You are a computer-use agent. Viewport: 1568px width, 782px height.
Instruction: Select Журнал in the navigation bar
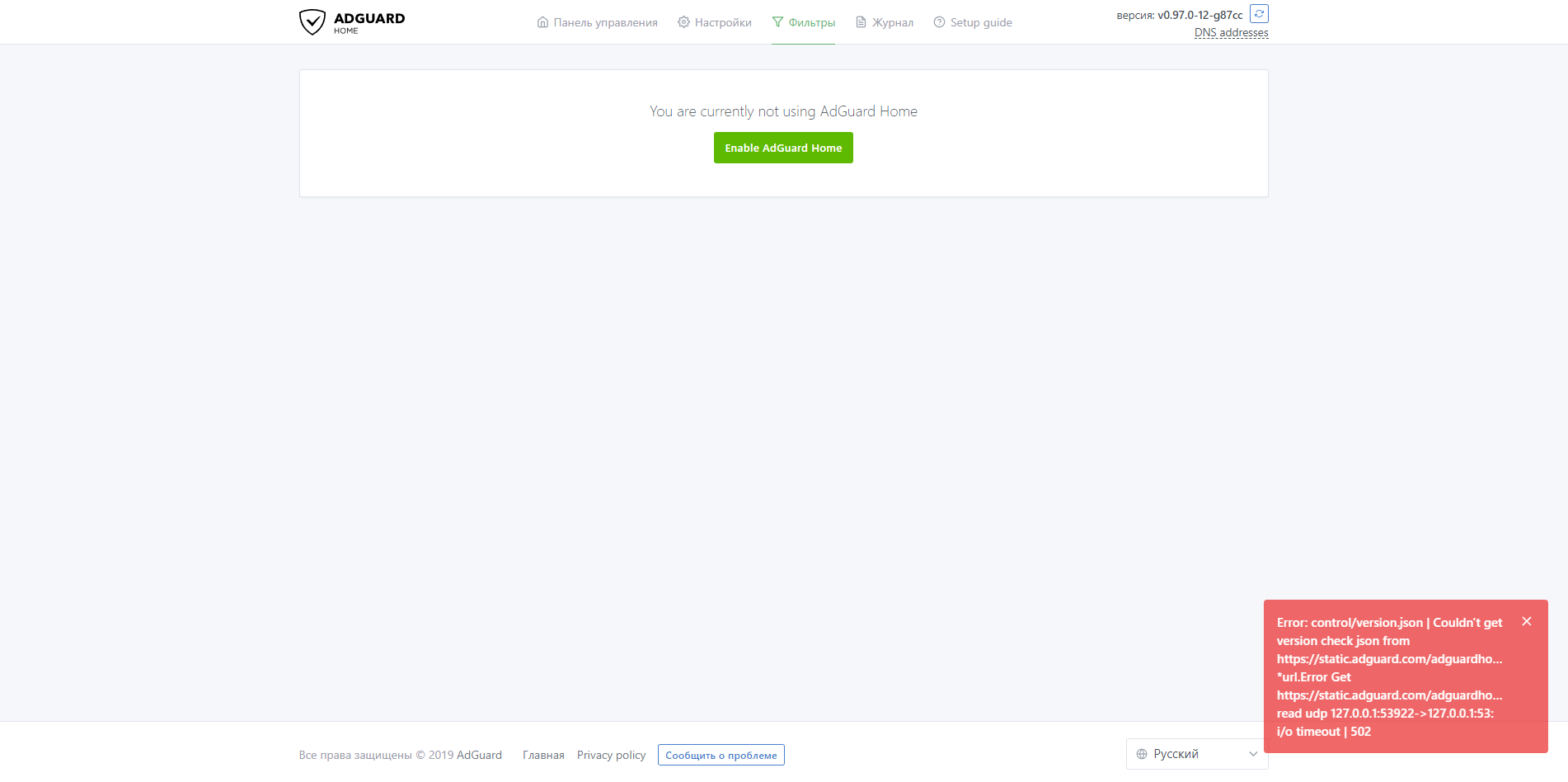click(x=892, y=22)
